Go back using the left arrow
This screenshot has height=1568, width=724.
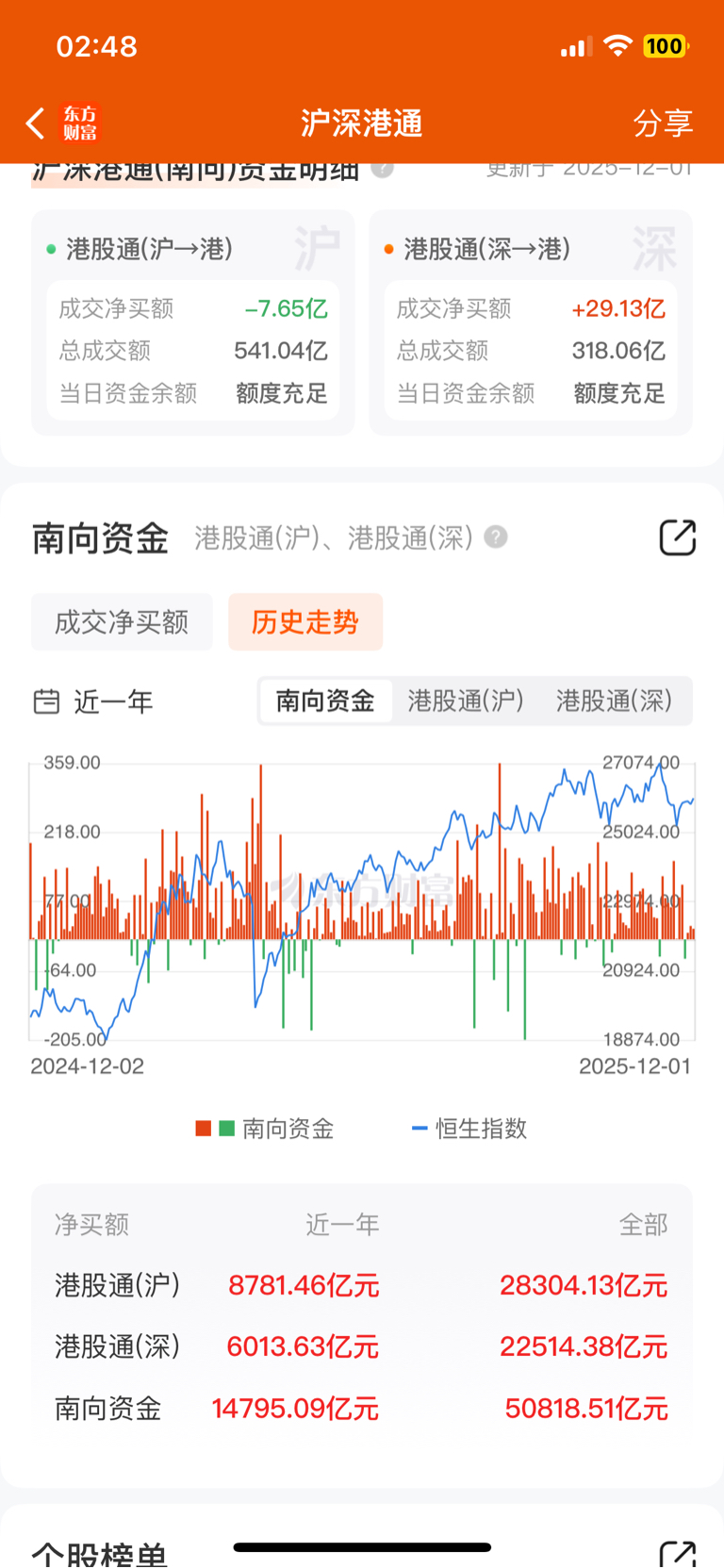35,123
